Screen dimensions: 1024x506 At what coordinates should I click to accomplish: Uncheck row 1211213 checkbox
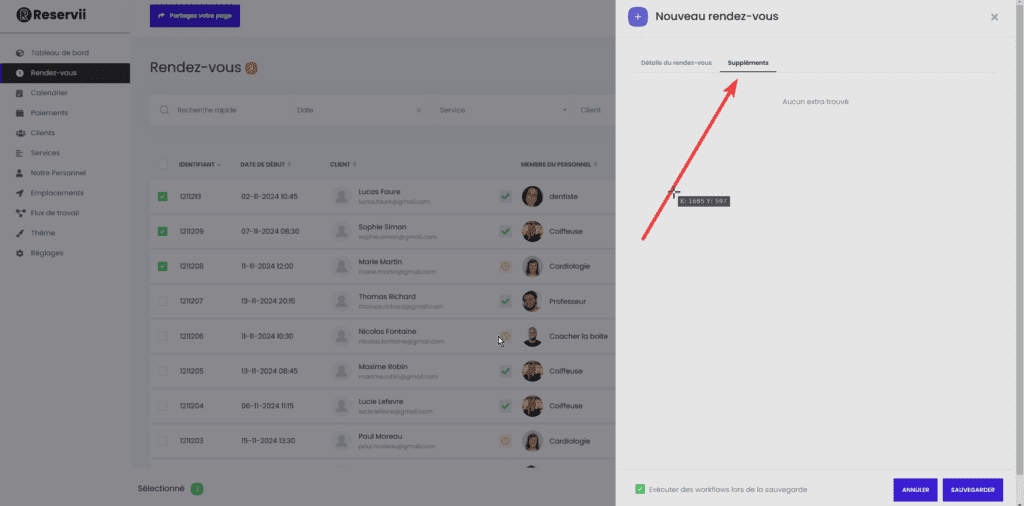pyautogui.click(x=163, y=196)
